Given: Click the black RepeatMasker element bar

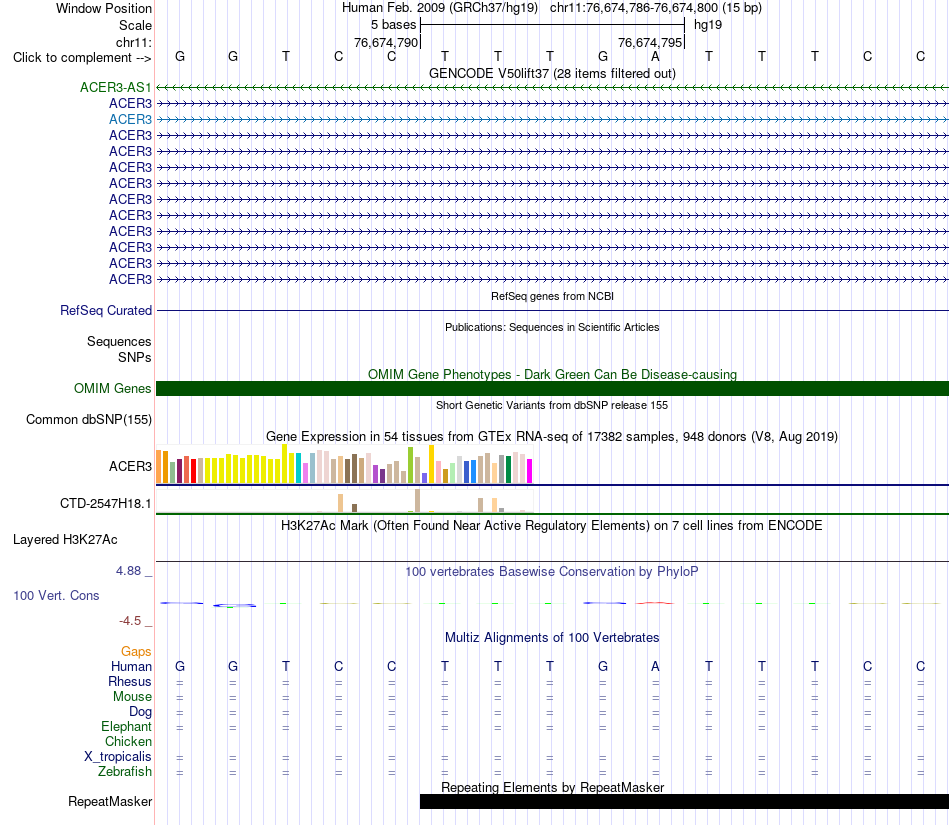Looking at the screenshot, I should pyautogui.click(x=684, y=801).
